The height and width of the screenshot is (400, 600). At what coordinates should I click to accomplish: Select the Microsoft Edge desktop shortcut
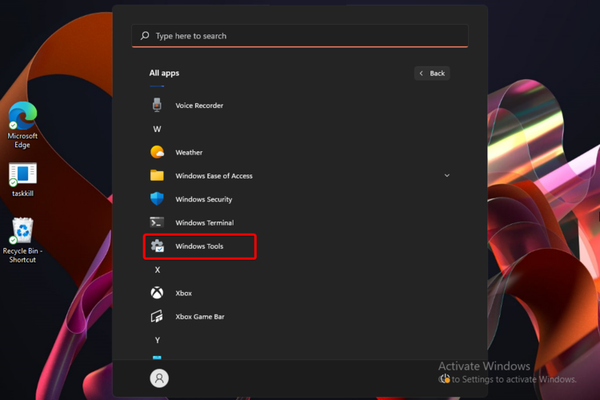22,125
